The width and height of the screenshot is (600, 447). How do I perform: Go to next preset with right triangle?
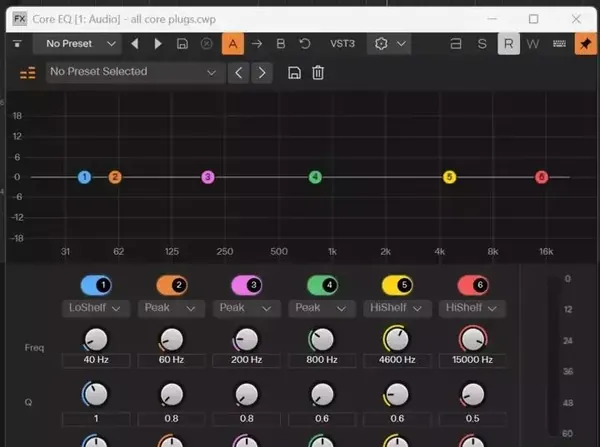158,44
